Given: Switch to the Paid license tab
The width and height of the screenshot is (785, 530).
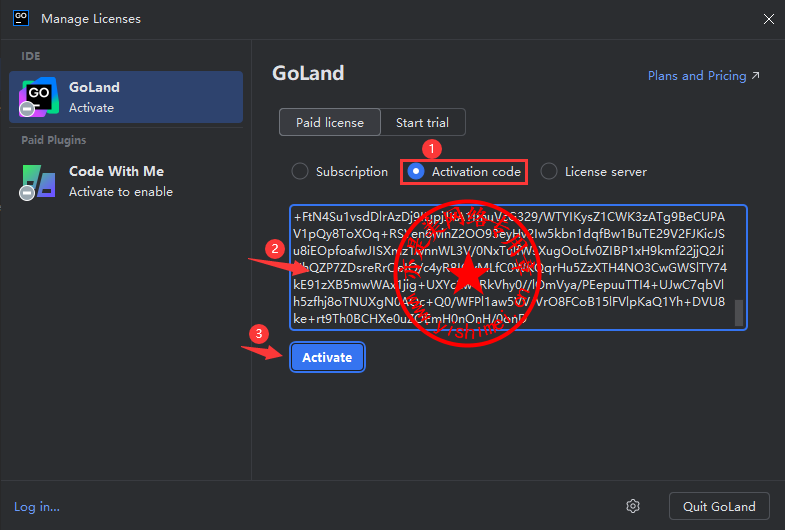Looking at the screenshot, I should coord(329,122).
